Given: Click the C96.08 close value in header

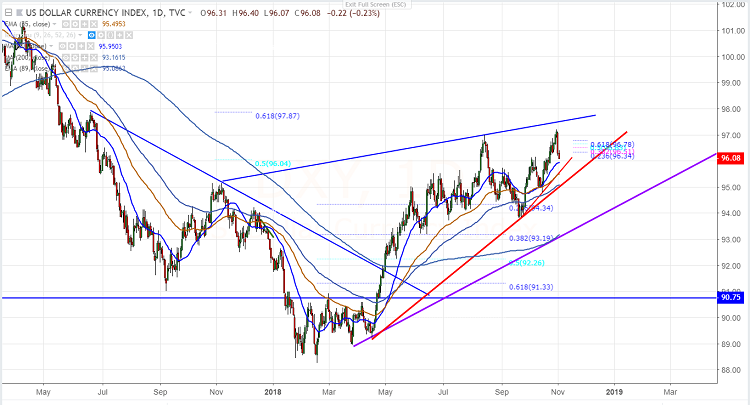Looking at the screenshot, I should pyautogui.click(x=307, y=13).
